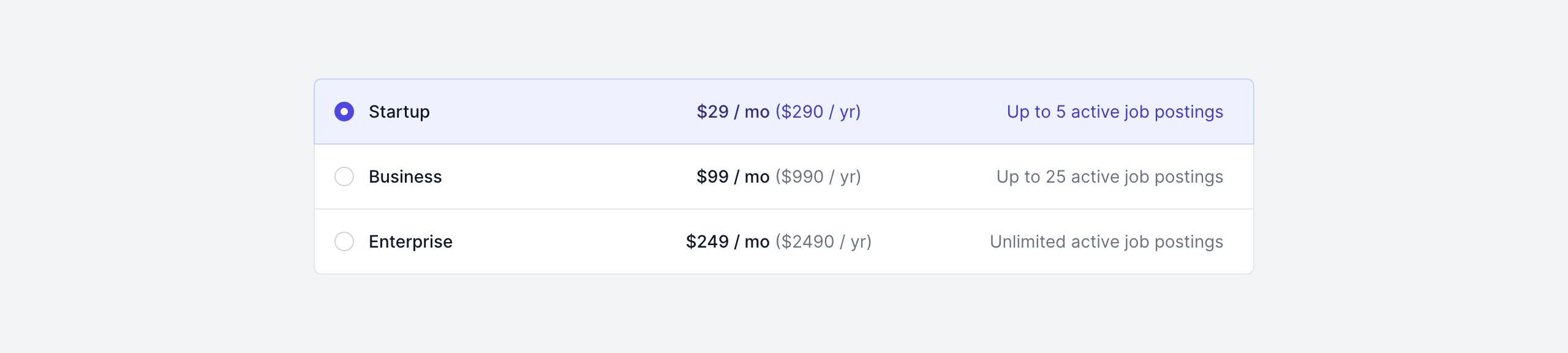Click the $99 / mo monthly price
This screenshot has height=353, width=1568.
(733, 176)
